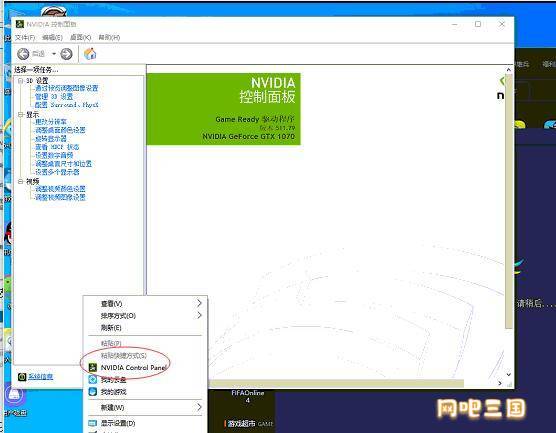Click the 我的游戏 icon in context menu
Screen dimensions: 556x433
(93, 392)
